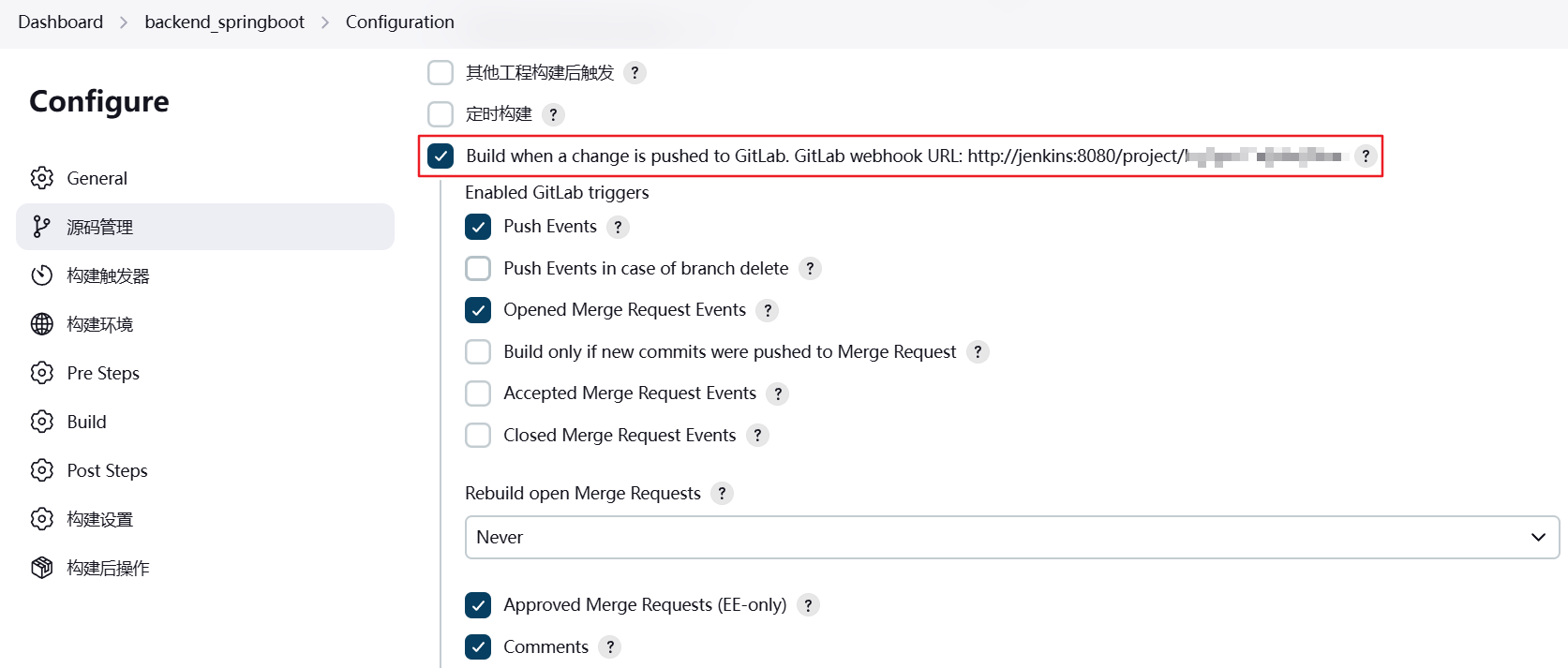Screen dimensions: 1568x668
Task: Go to Pre Steps section
Action: (103, 373)
